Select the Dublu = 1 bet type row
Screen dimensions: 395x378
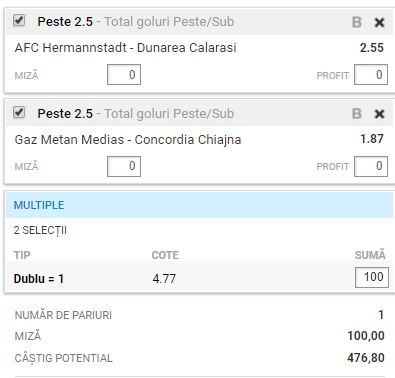pyautogui.click(x=199, y=277)
